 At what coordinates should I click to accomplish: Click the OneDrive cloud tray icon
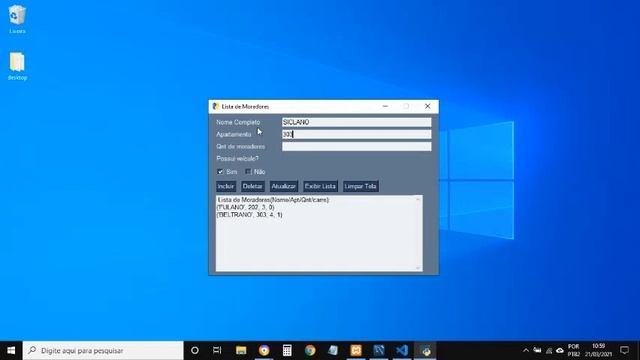click(x=560, y=350)
